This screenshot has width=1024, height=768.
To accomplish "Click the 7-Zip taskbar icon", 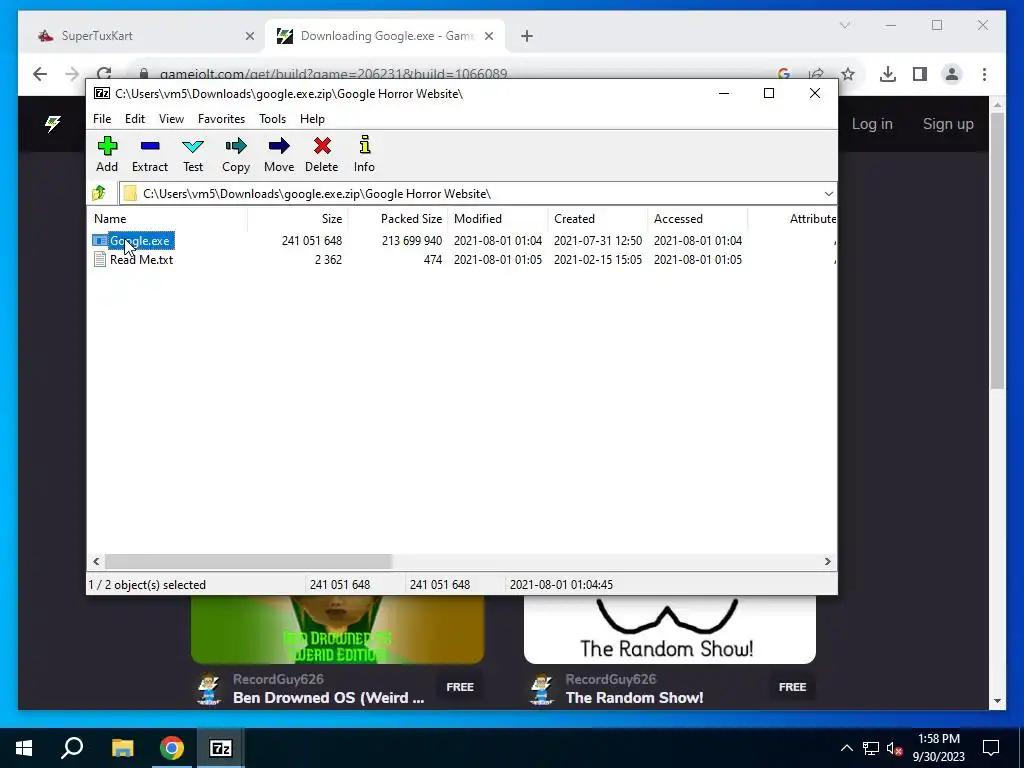I will pos(220,748).
